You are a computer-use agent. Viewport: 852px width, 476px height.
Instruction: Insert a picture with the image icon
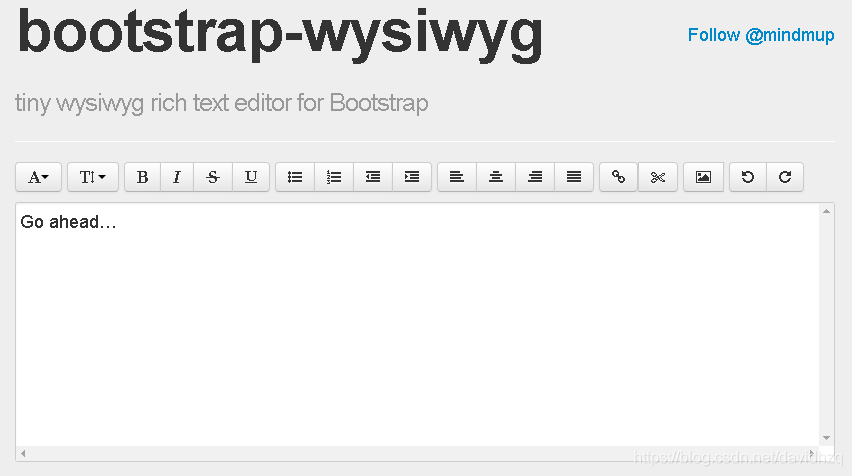point(703,177)
